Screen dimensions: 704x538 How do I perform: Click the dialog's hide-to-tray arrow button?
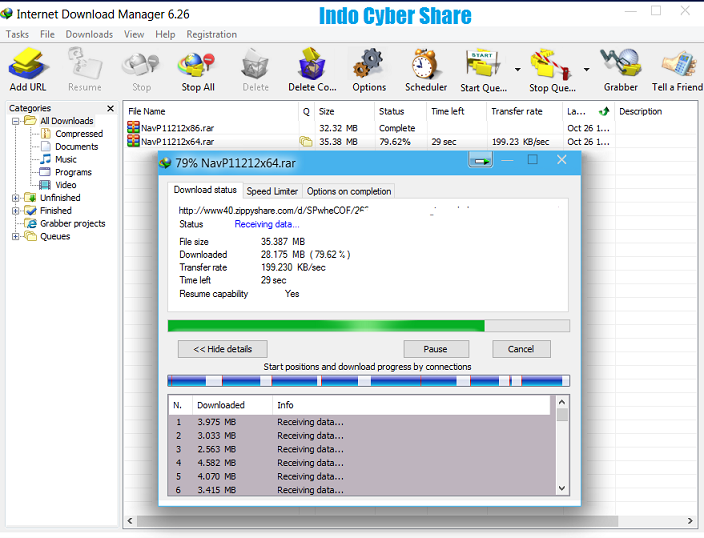click(x=480, y=160)
